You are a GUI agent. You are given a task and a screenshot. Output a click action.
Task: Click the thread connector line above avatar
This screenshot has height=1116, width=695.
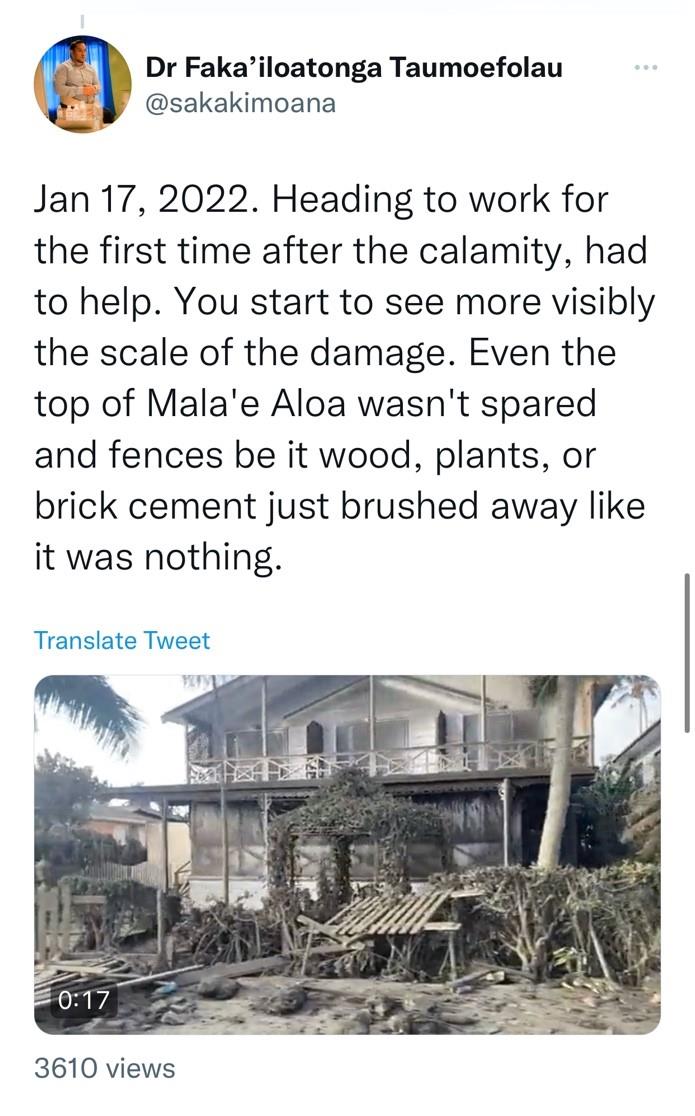pos(82,20)
